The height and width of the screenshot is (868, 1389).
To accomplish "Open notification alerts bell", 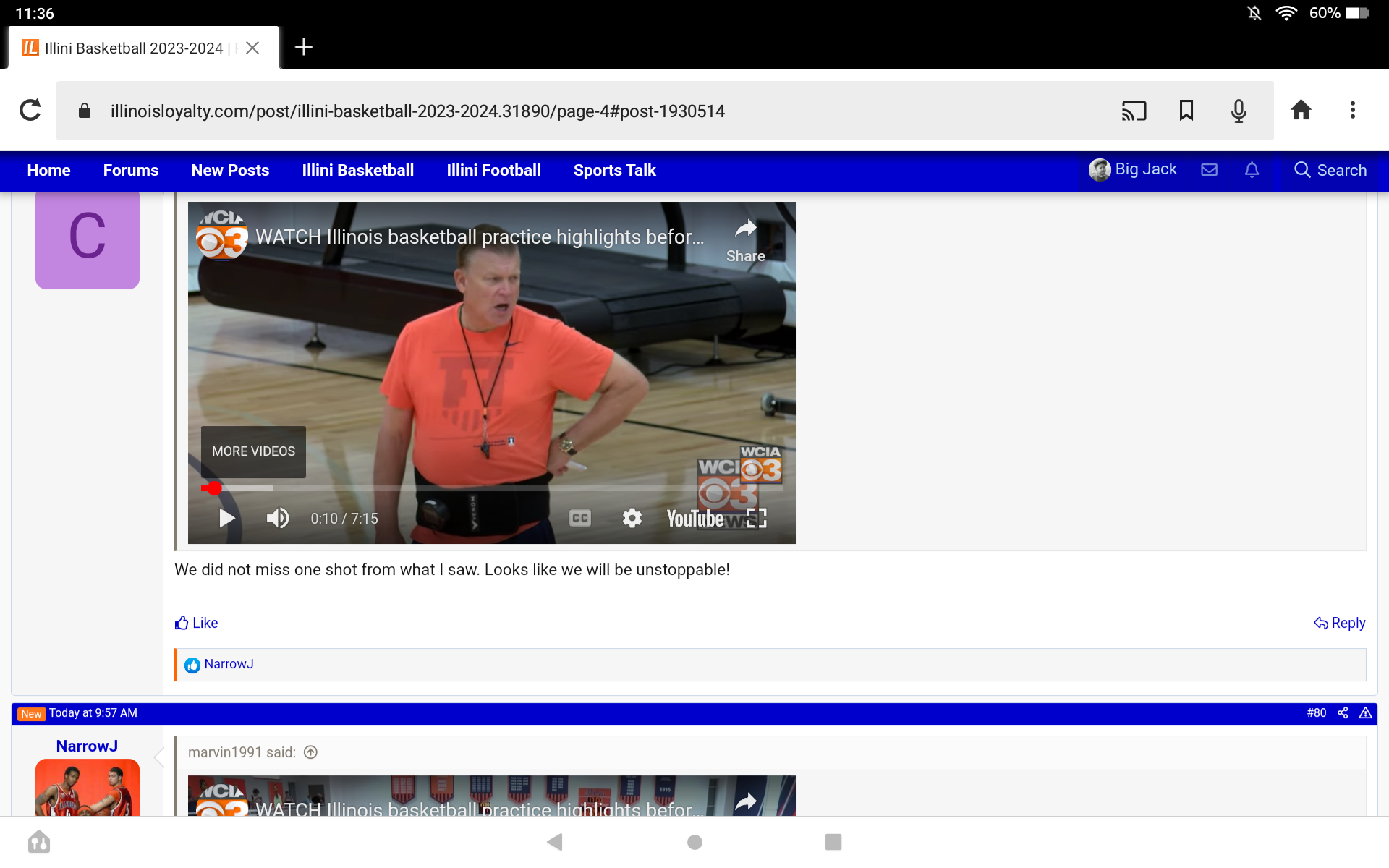I will click(1252, 170).
